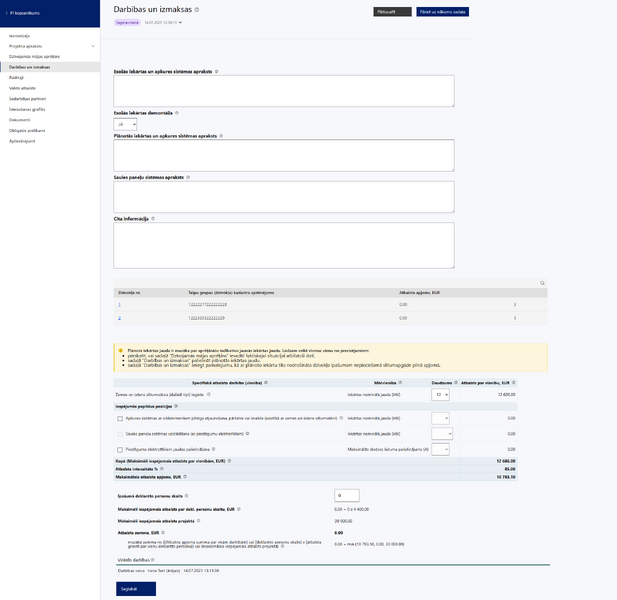Tick the Apkures sistēmas ar sildelementiem checkbox
The image size is (617, 600).
(x=120, y=419)
